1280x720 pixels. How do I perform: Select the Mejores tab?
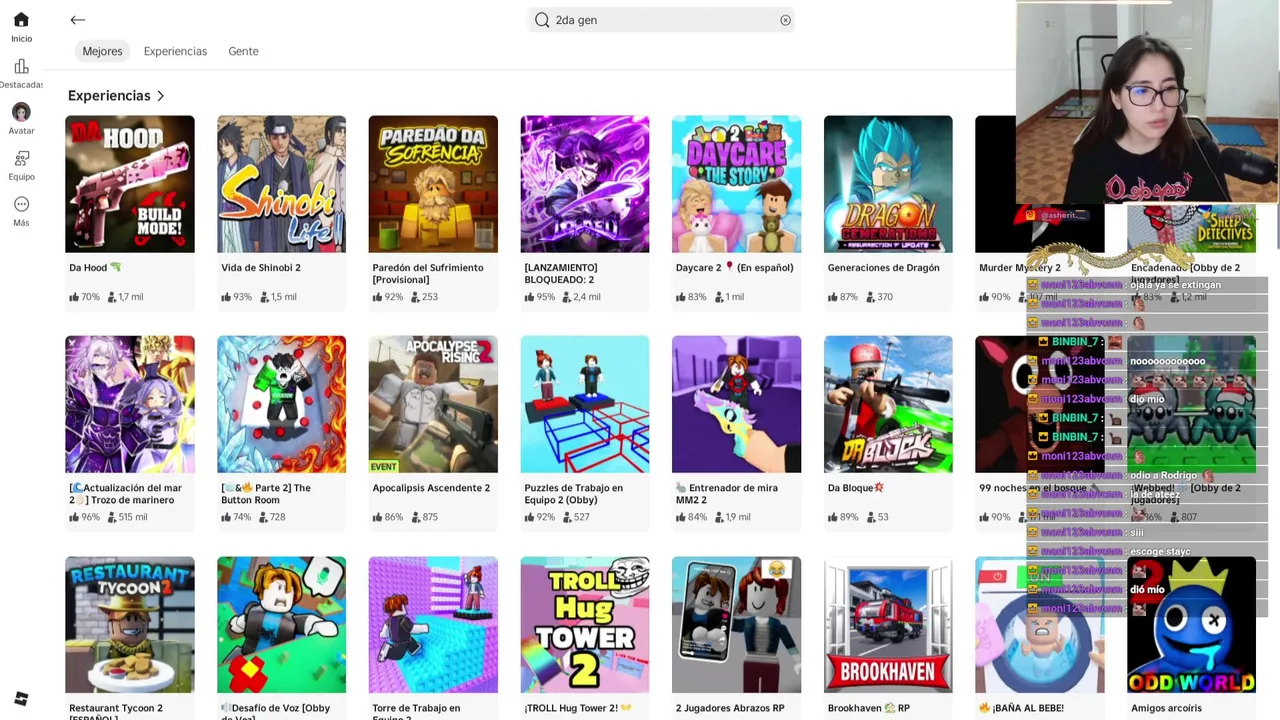[102, 51]
